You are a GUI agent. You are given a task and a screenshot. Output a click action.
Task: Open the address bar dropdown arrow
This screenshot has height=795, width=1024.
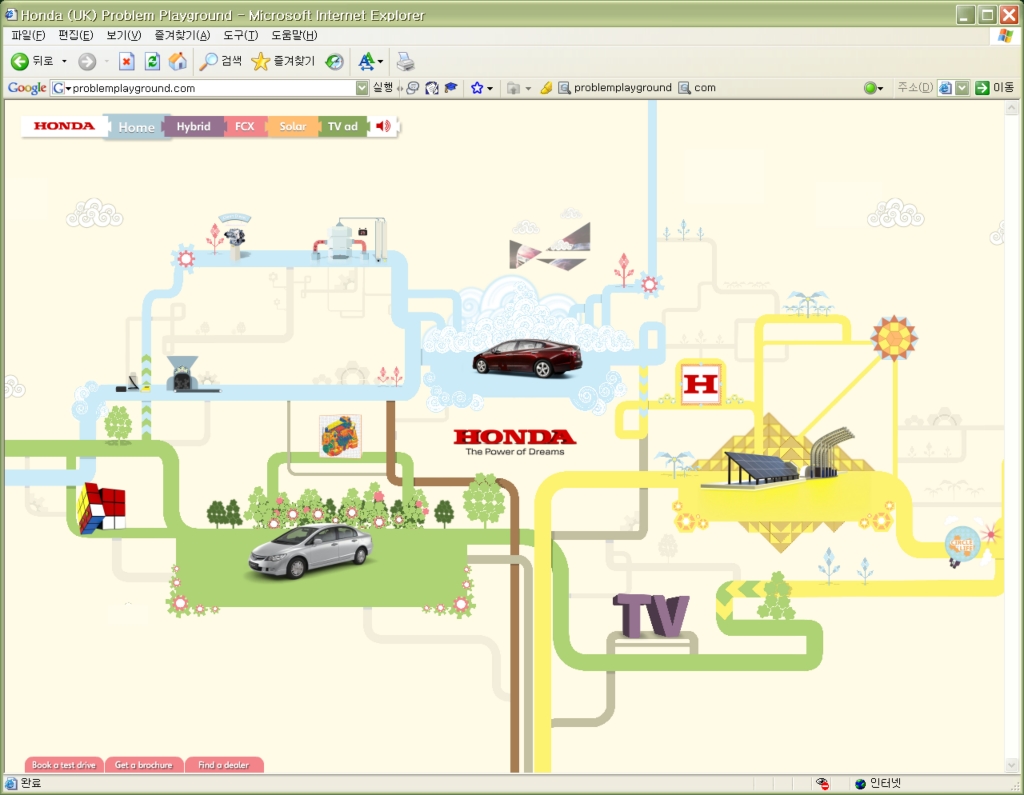pyautogui.click(x=962, y=88)
